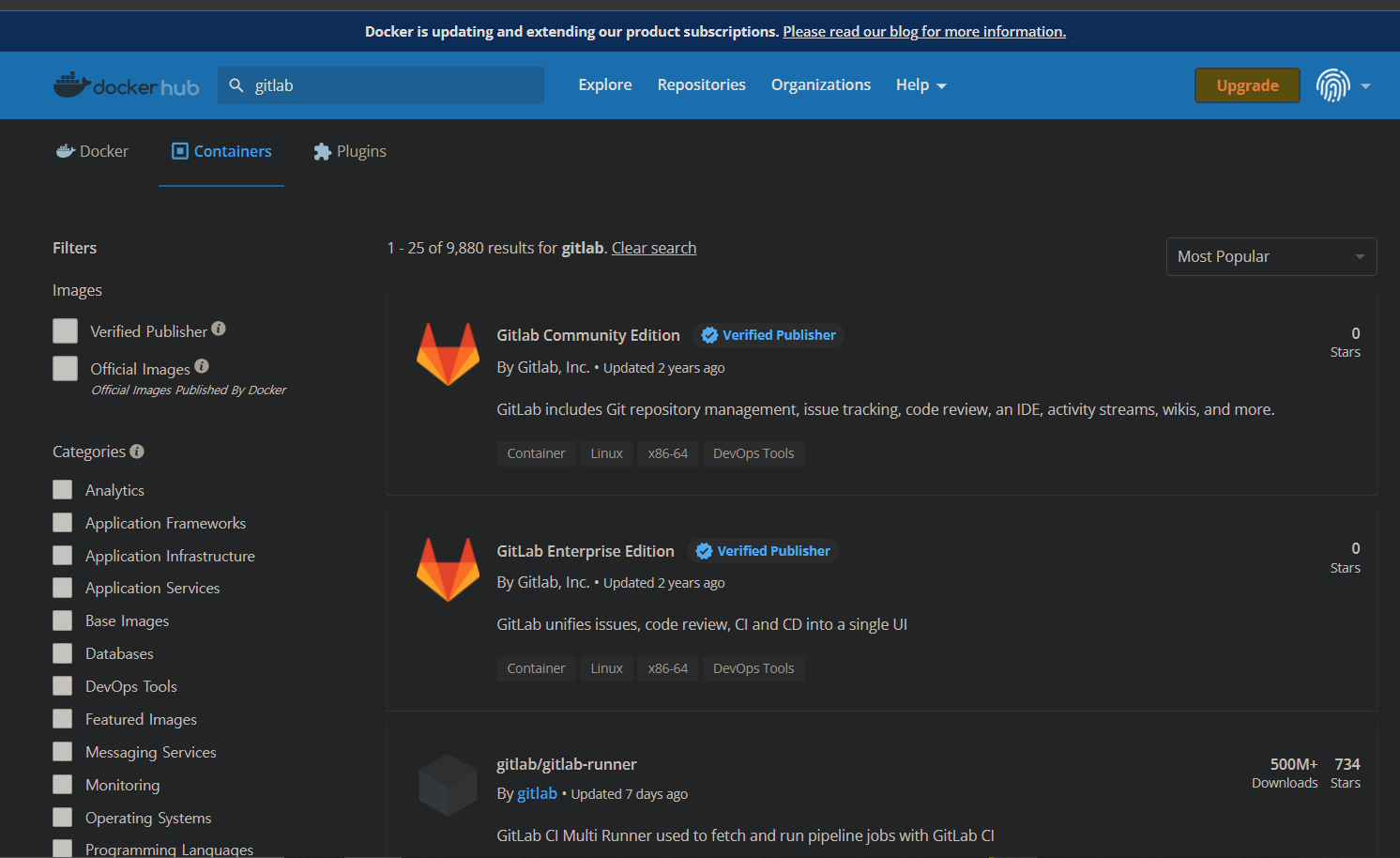Image resolution: width=1400 pixels, height=858 pixels.
Task: Check the Application Infrastructure category
Action: coord(63,555)
